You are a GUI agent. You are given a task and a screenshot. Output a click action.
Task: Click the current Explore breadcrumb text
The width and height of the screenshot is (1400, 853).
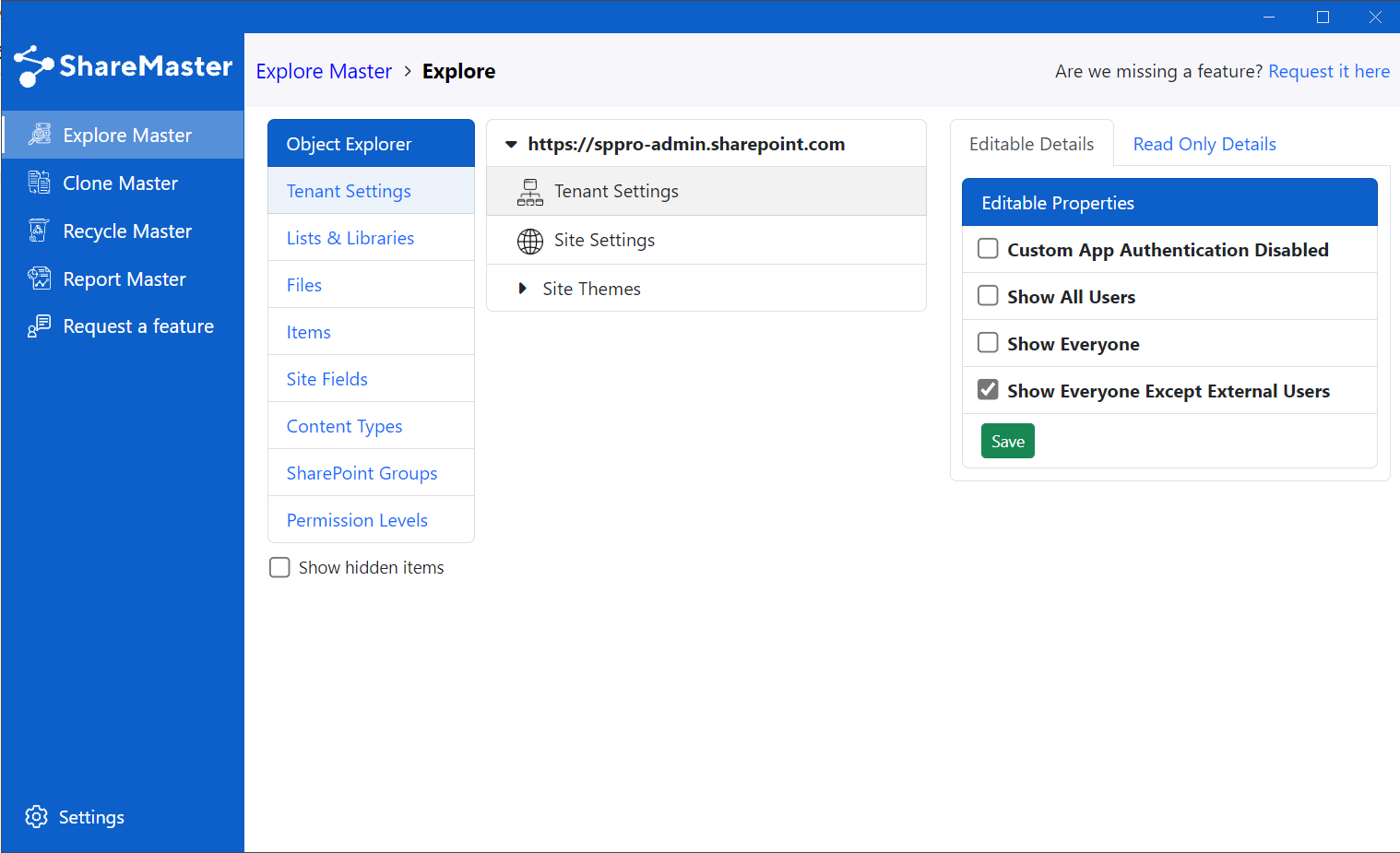pyautogui.click(x=458, y=71)
